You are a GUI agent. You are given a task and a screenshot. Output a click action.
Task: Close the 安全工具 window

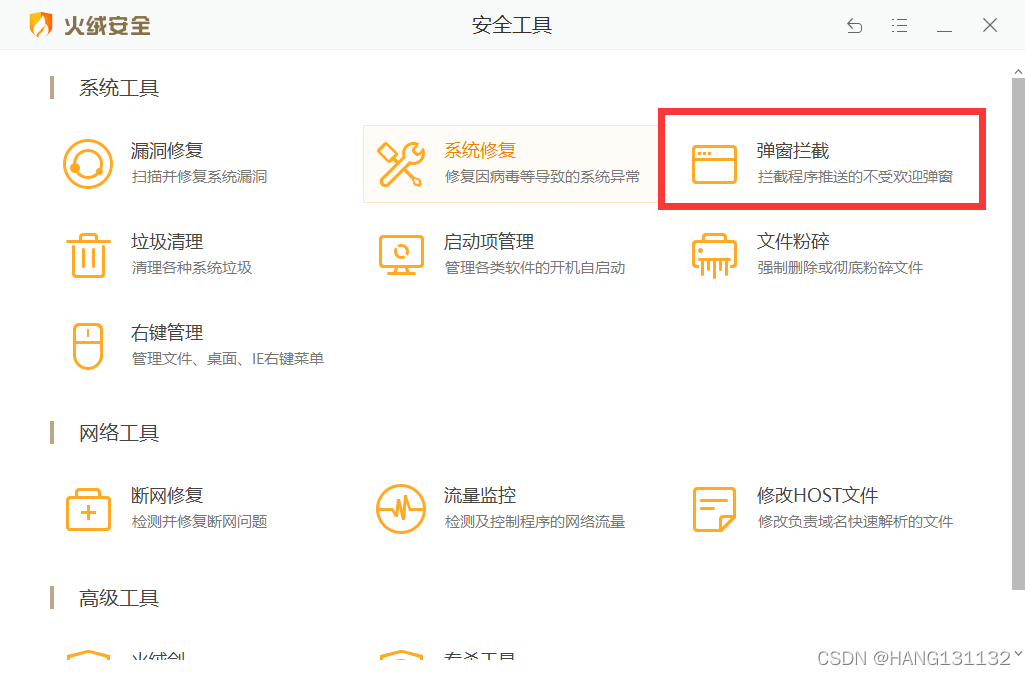click(990, 25)
